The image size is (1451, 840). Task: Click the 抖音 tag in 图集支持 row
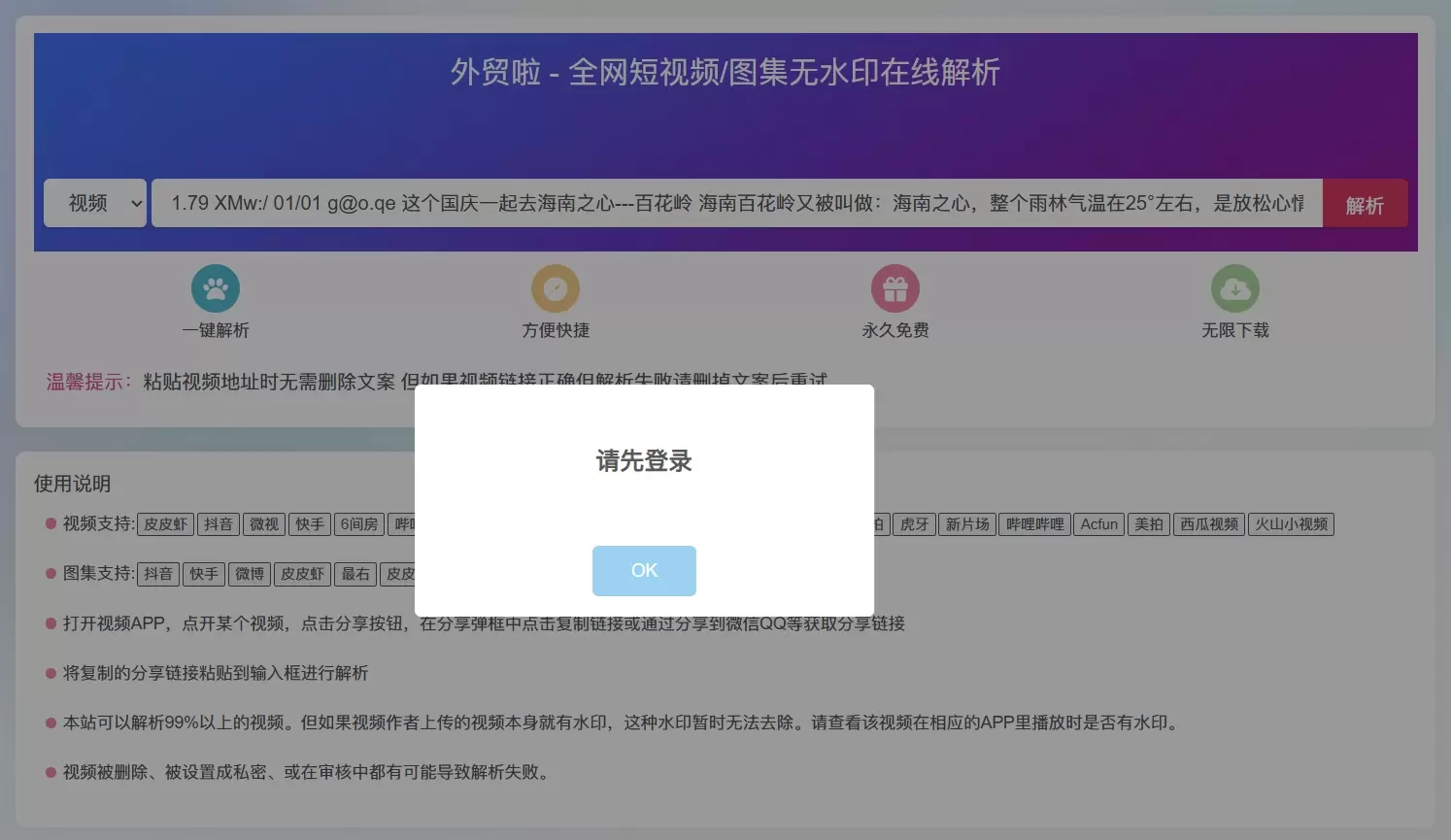[x=158, y=574]
